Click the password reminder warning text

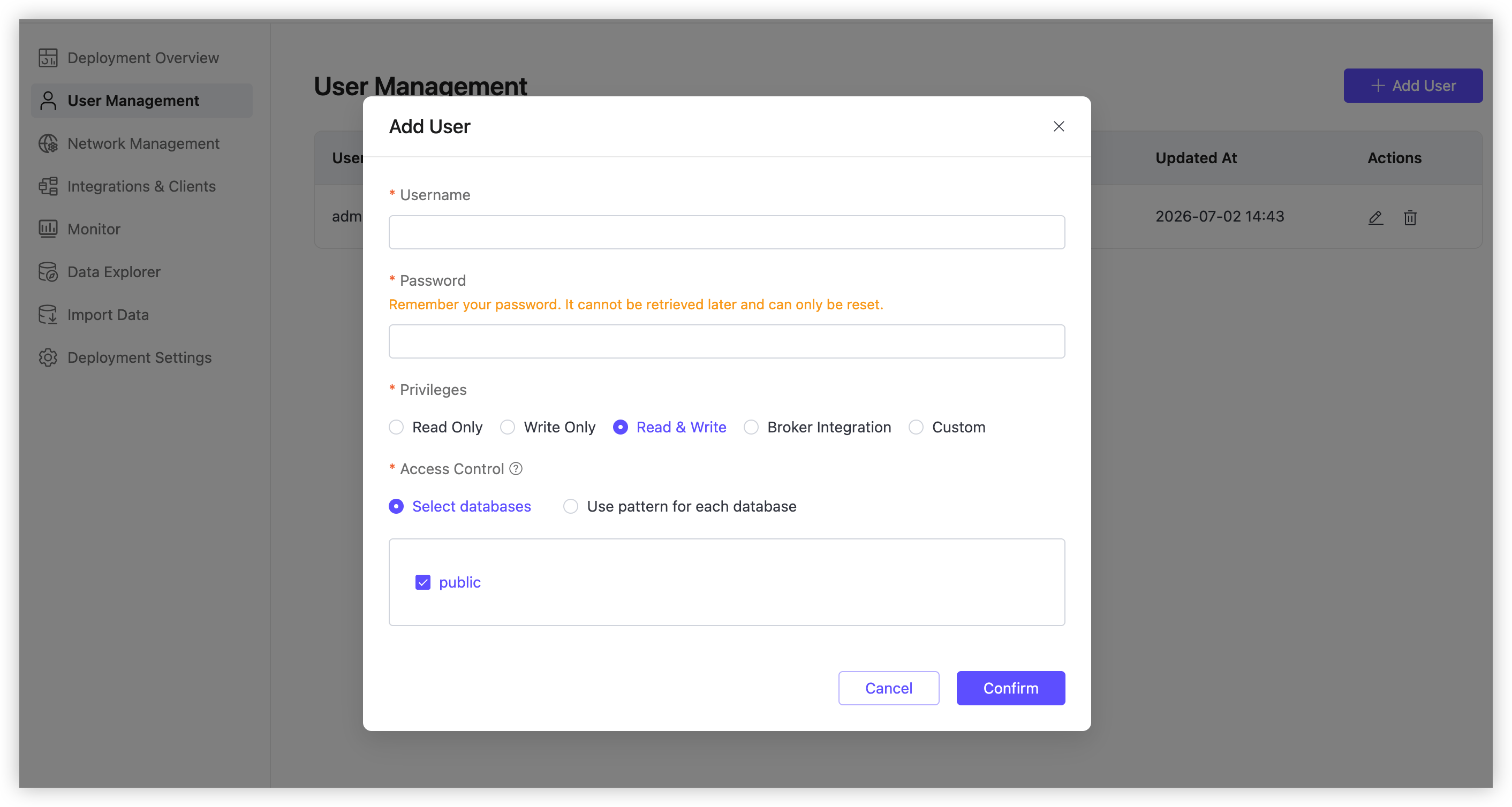click(636, 304)
